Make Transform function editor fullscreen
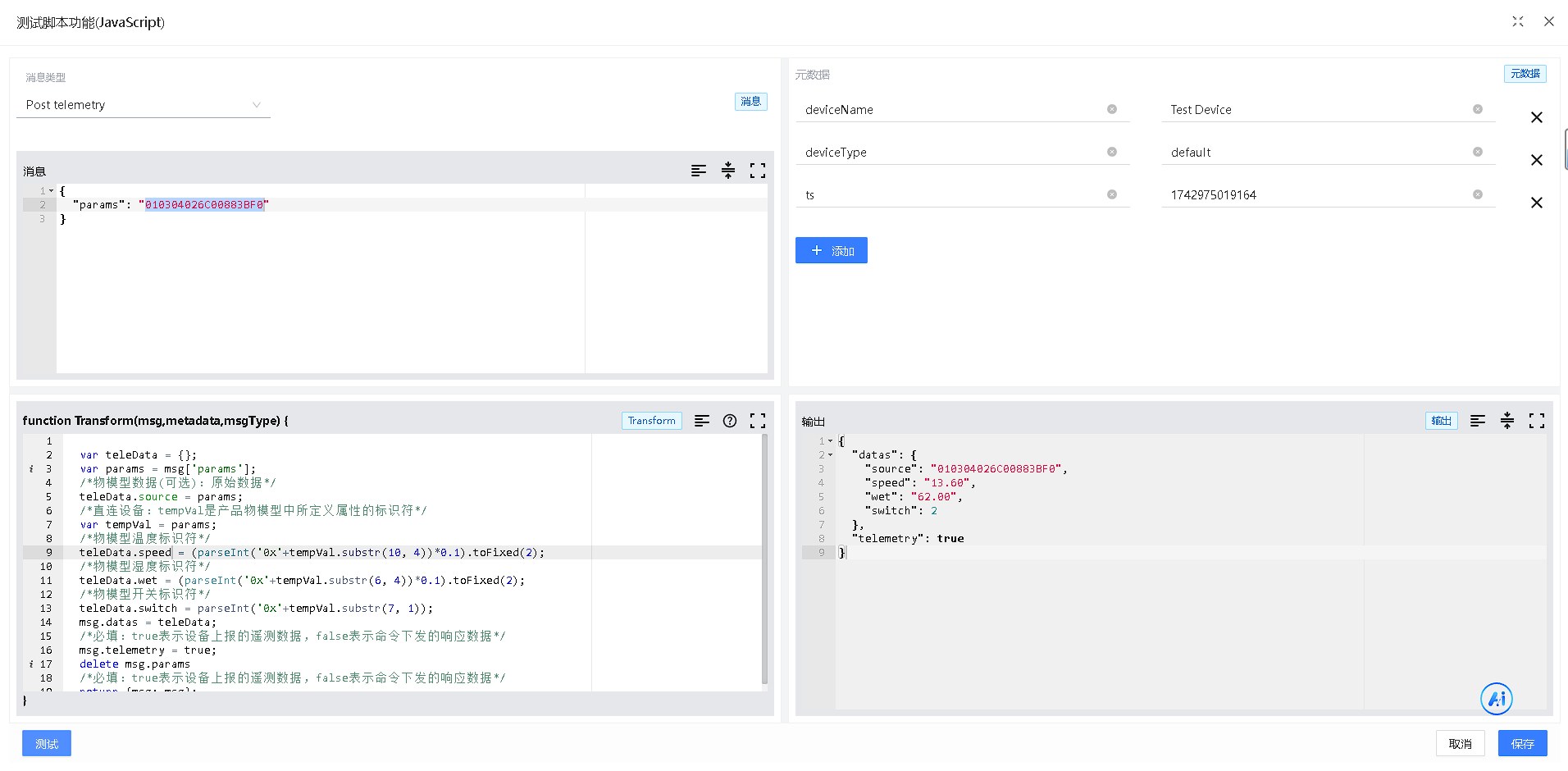The width and height of the screenshot is (1568, 771). point(757,421)
